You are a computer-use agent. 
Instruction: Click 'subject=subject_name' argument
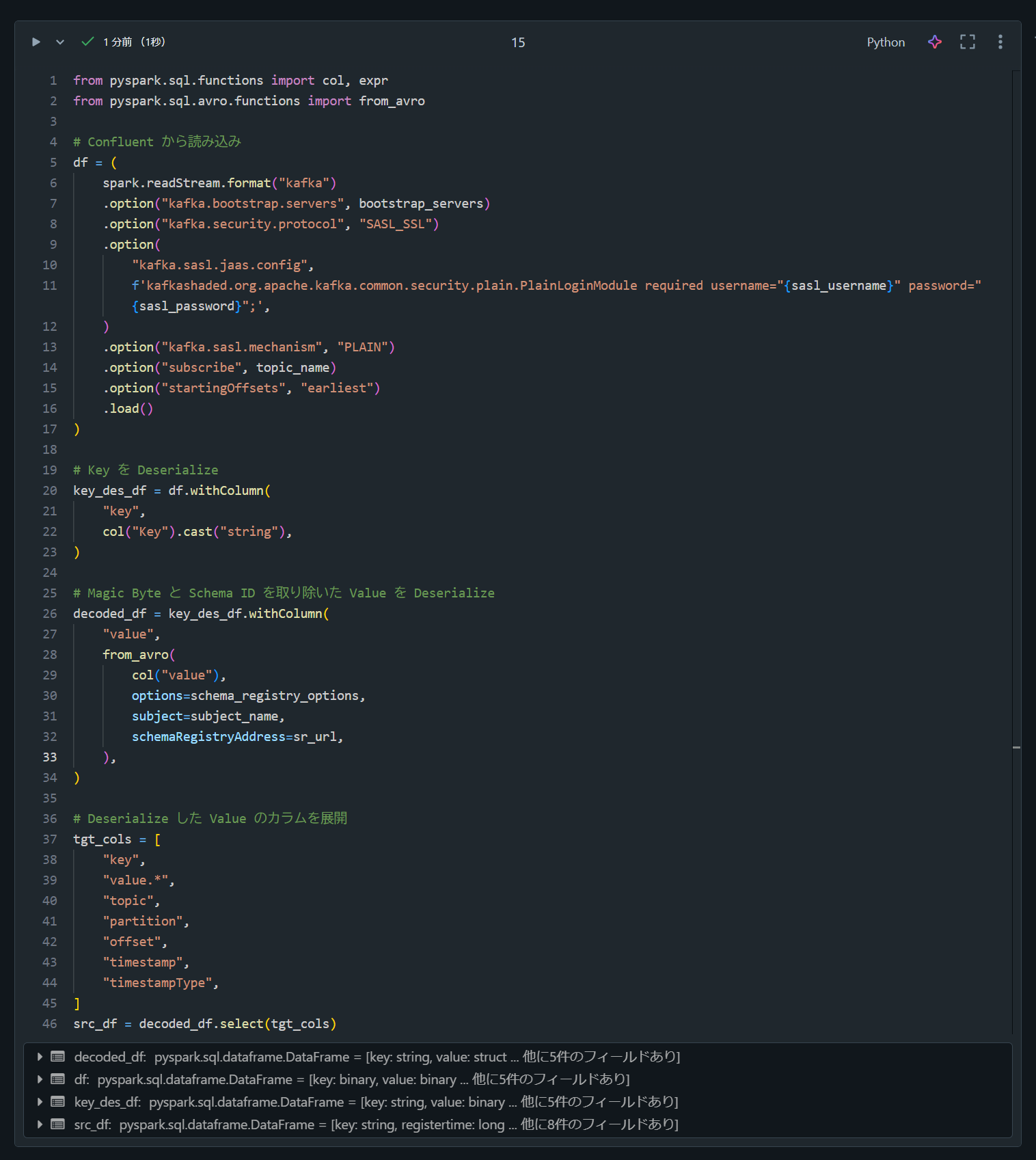pyautogui.click(x=205, y=716)
